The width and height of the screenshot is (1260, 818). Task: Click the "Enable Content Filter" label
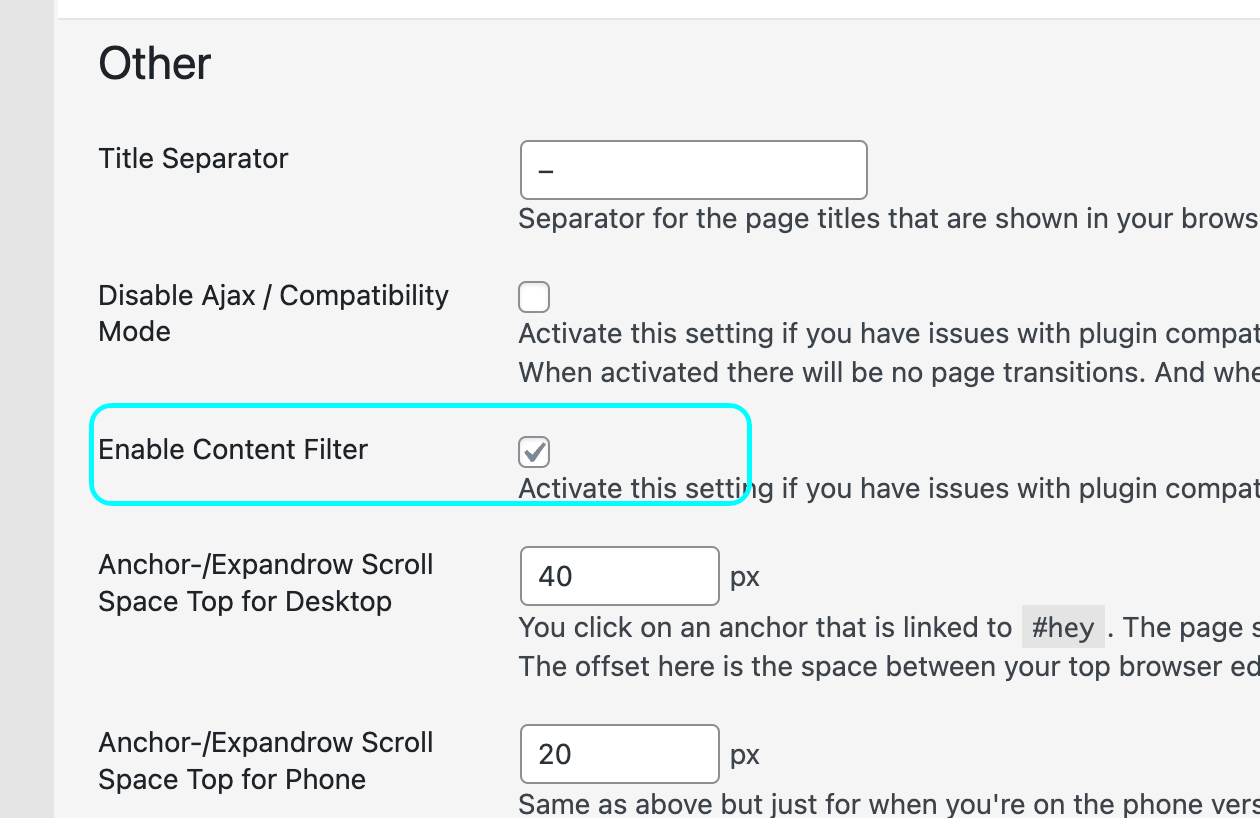(x=233, y=450)
